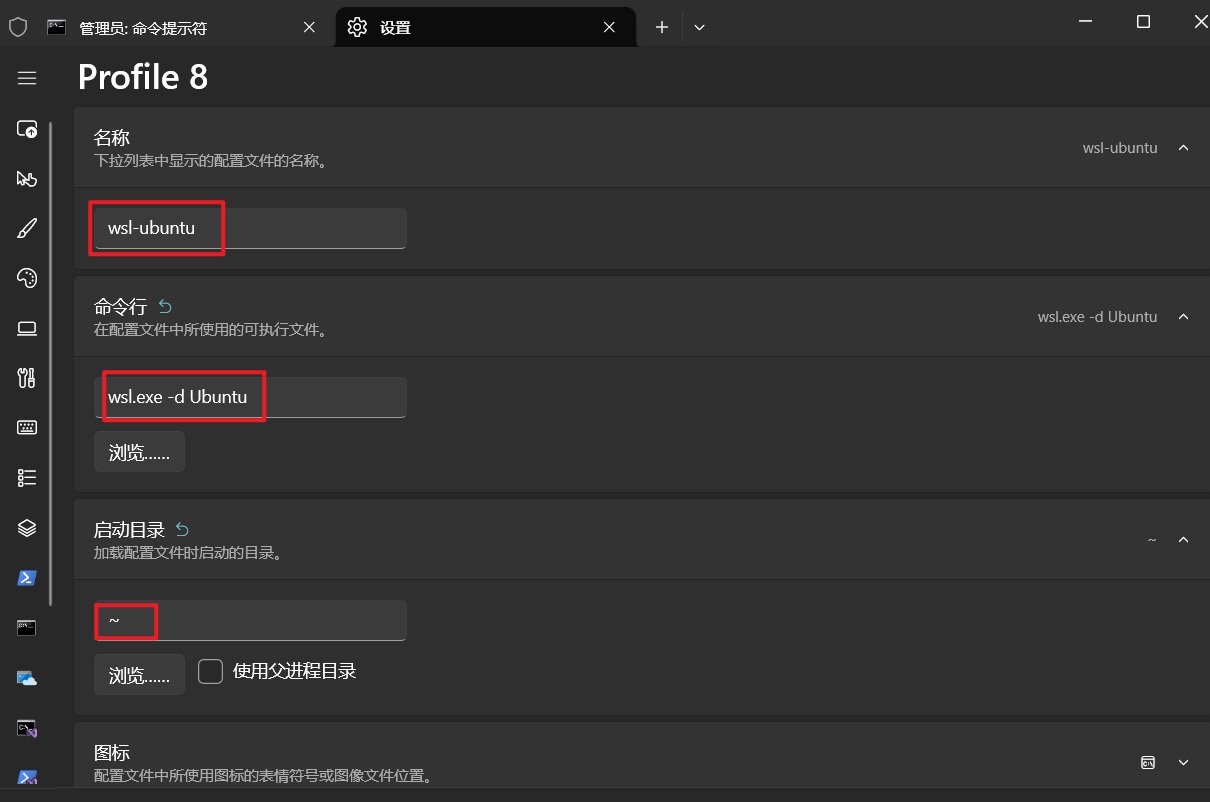The image size is (1210, 802).
Task: Click 浏览 button under 命令行
Action: [x=139, y=452]
